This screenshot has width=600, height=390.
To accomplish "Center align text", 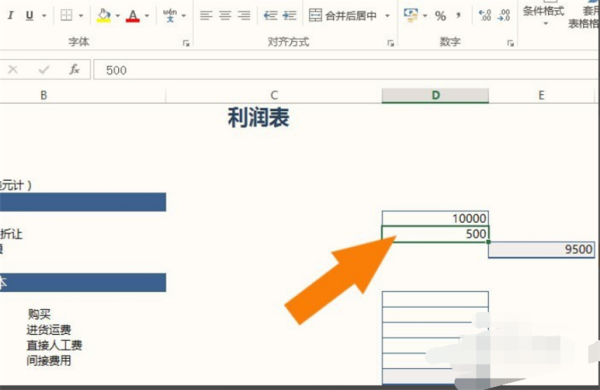I will click(225, 15).
